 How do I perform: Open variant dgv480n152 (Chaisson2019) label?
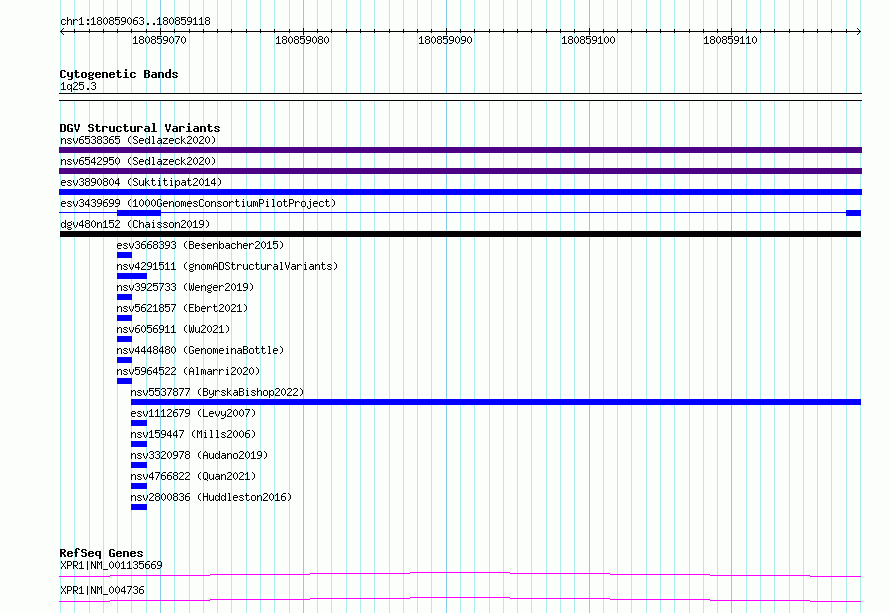[x=135, y=224]
